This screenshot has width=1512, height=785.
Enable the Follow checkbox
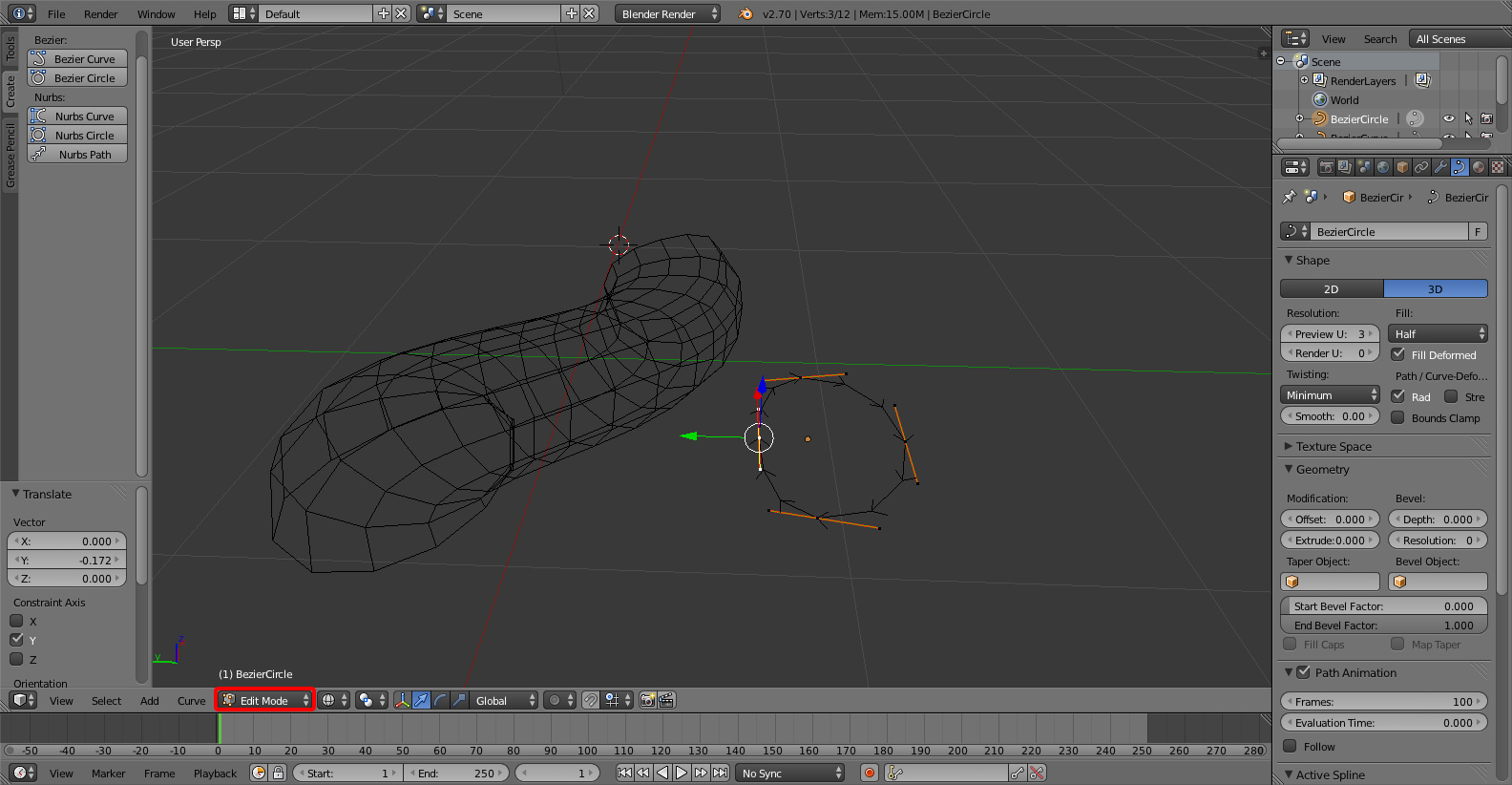pos(1291,746)
